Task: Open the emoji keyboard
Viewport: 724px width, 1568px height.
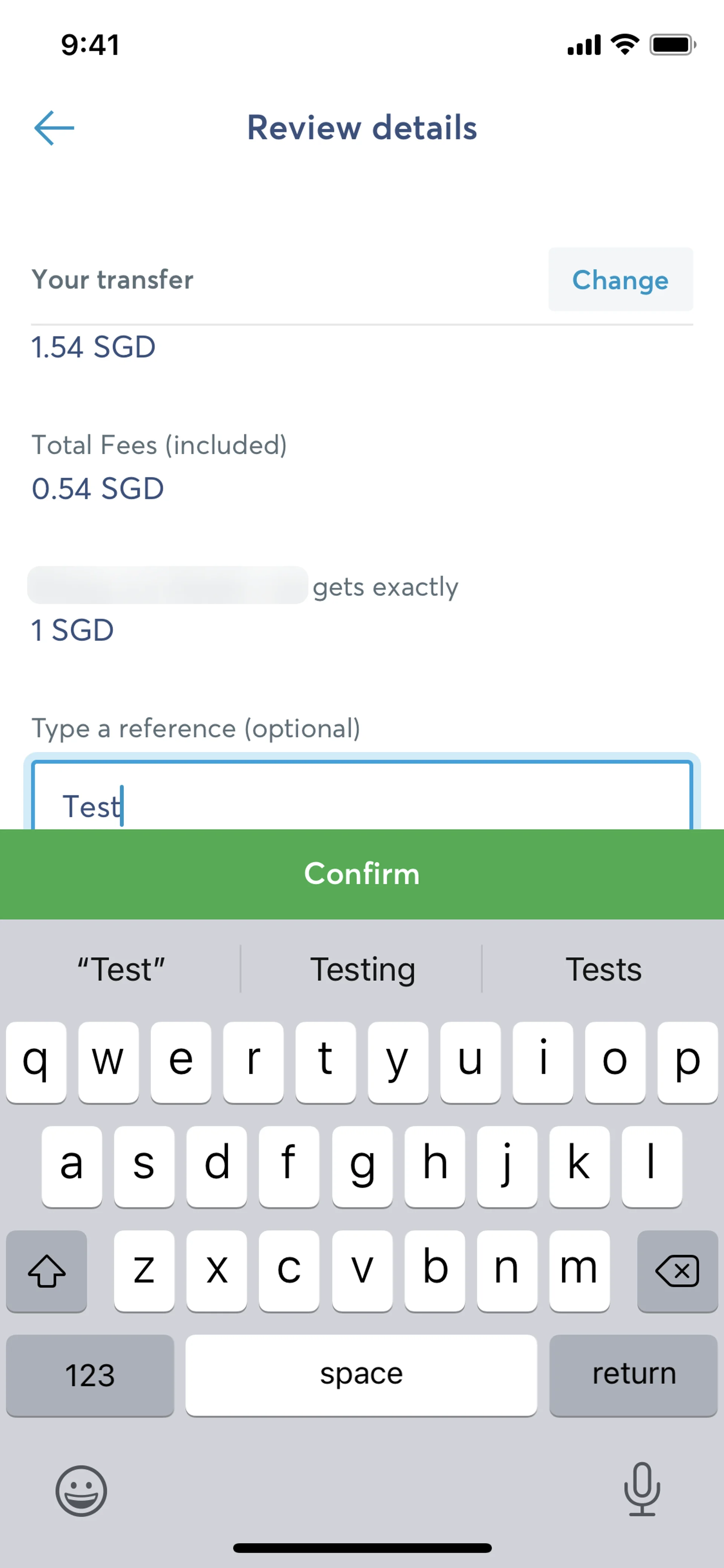Action: 81,1490
